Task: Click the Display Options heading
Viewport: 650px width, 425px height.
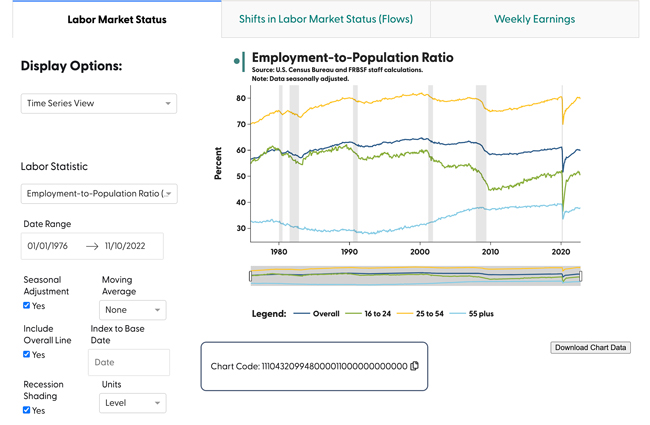Action: pos(71,66)
